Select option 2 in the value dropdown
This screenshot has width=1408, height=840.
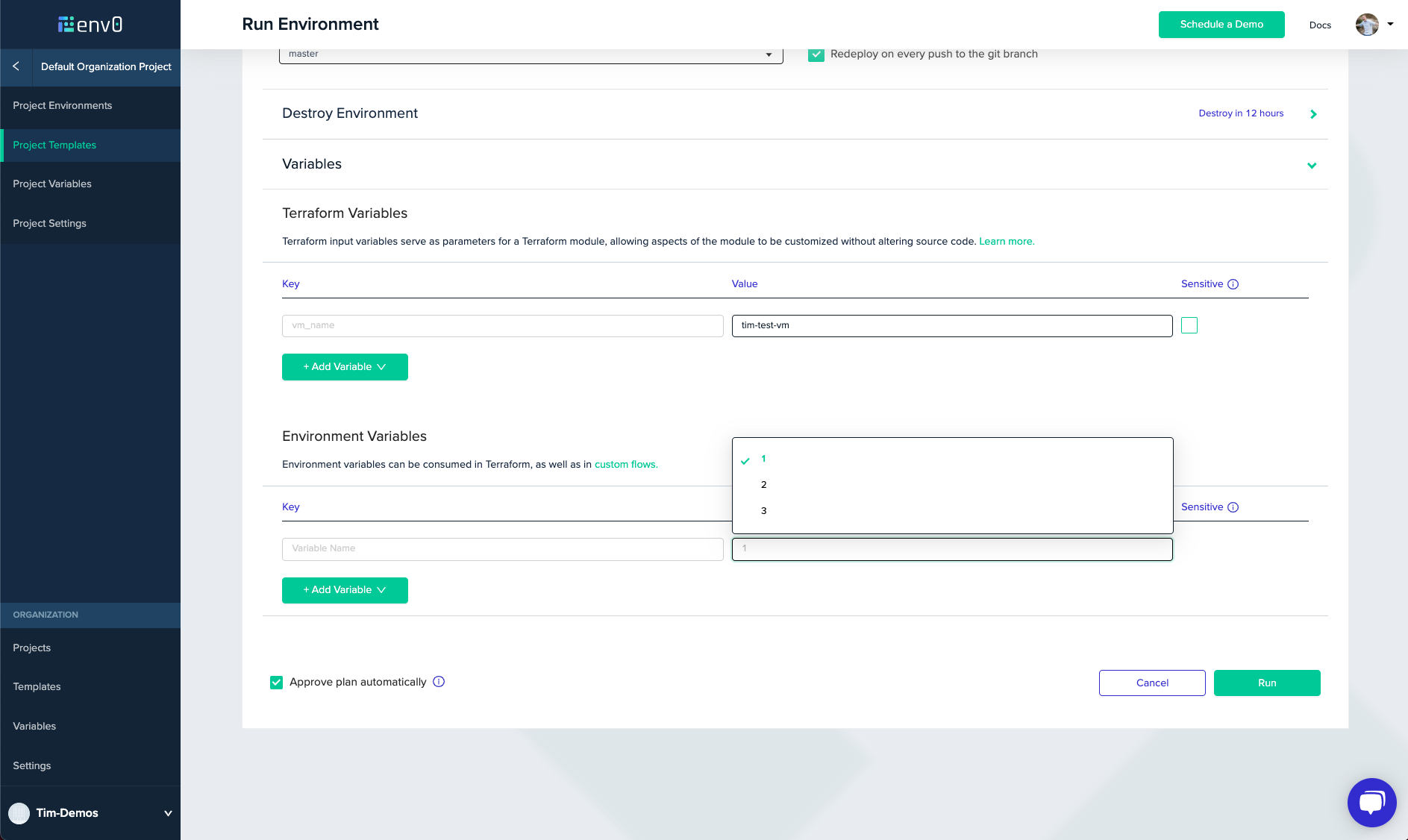pos(952,485)
